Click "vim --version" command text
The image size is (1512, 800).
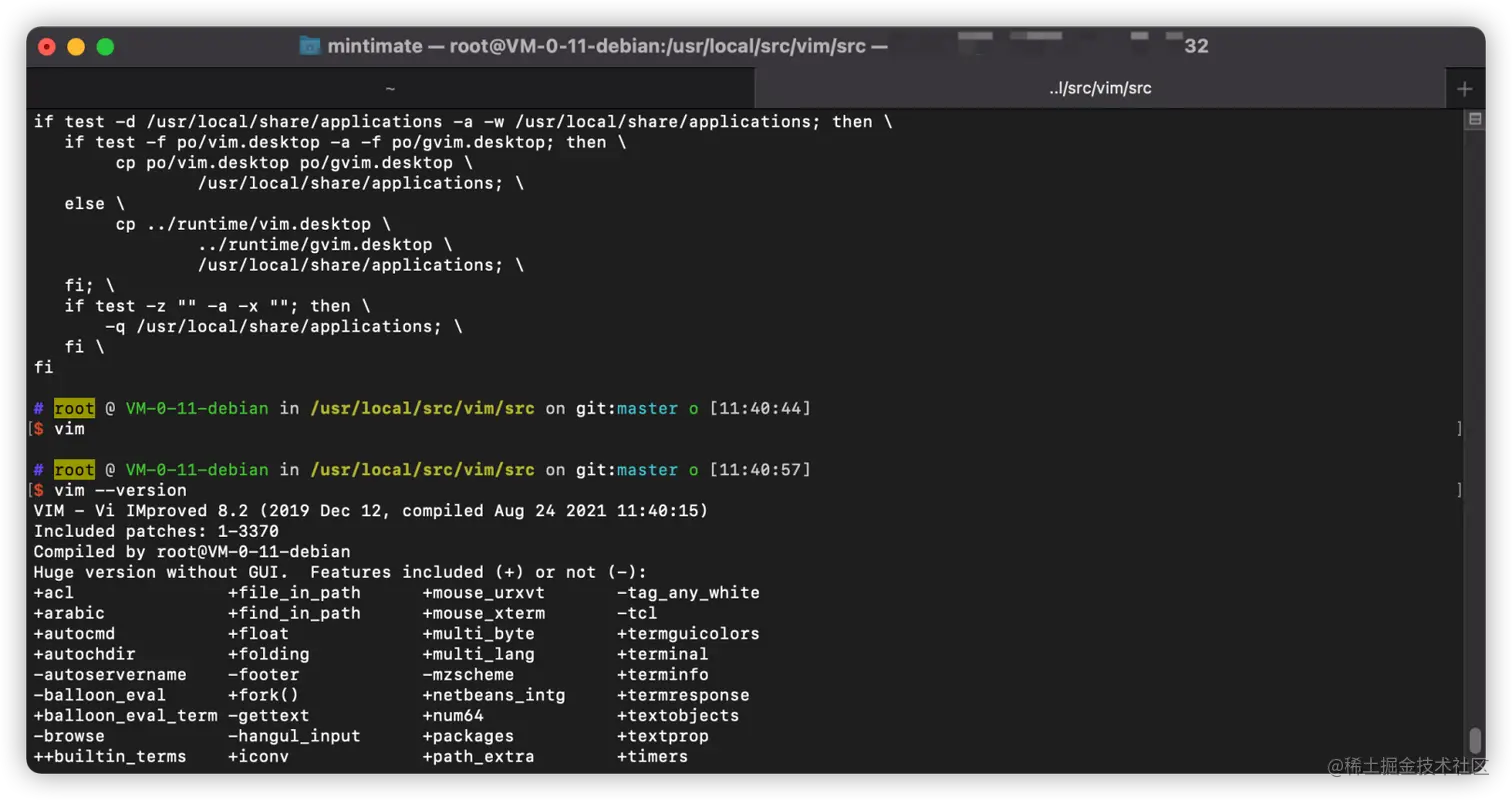point(120,490)
